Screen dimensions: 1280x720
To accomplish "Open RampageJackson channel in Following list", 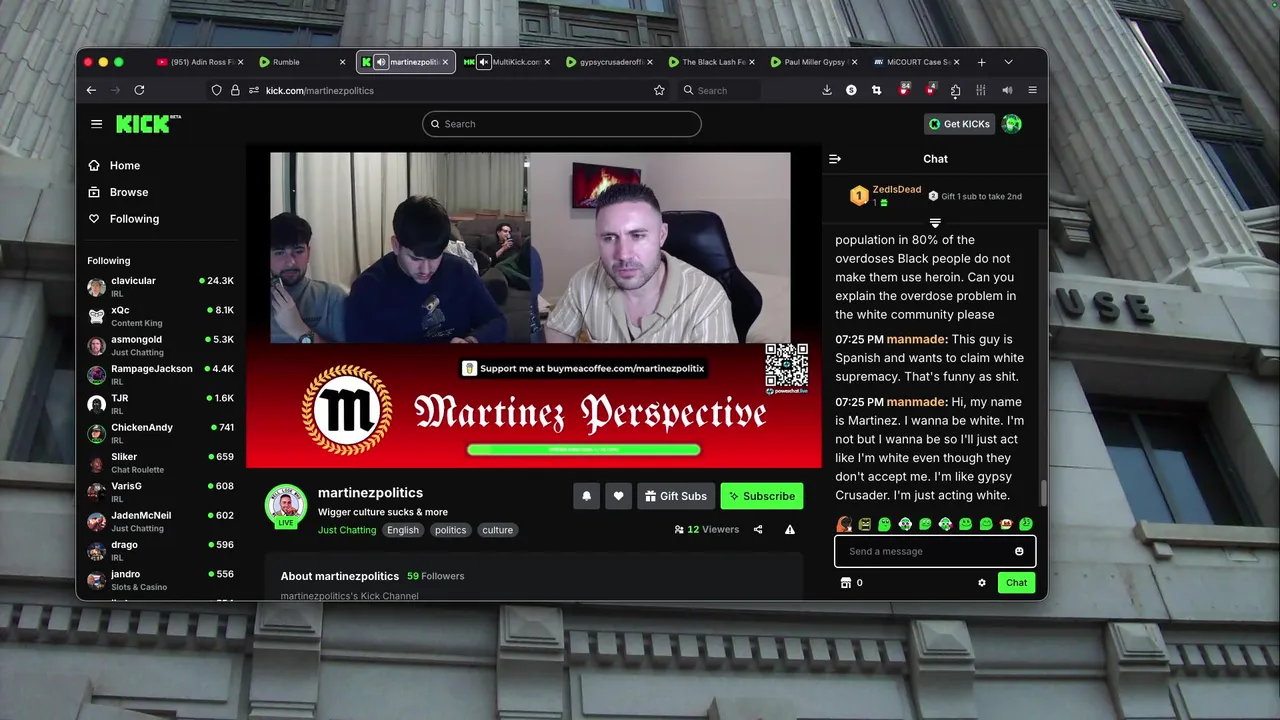I will [160, 375].
